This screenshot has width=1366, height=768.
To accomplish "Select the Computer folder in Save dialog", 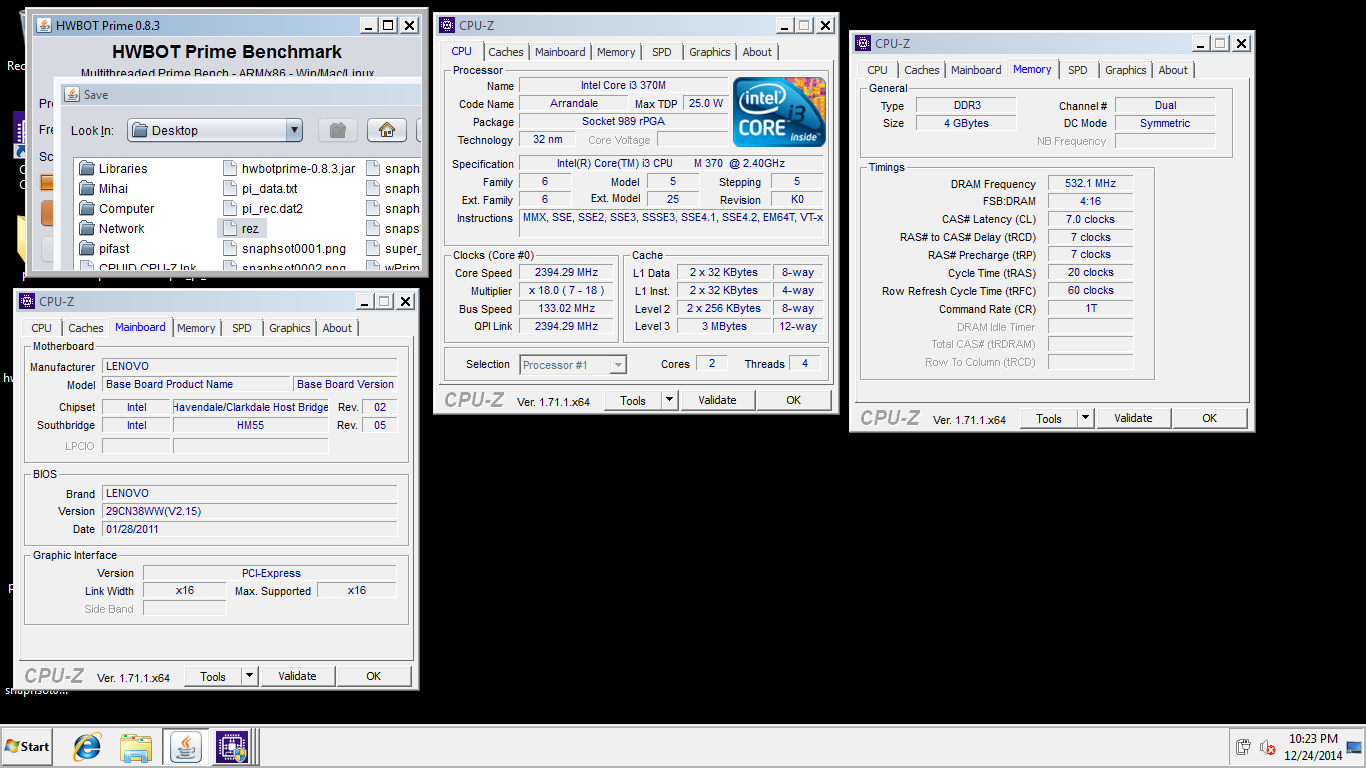I will (x=116, y=209).
